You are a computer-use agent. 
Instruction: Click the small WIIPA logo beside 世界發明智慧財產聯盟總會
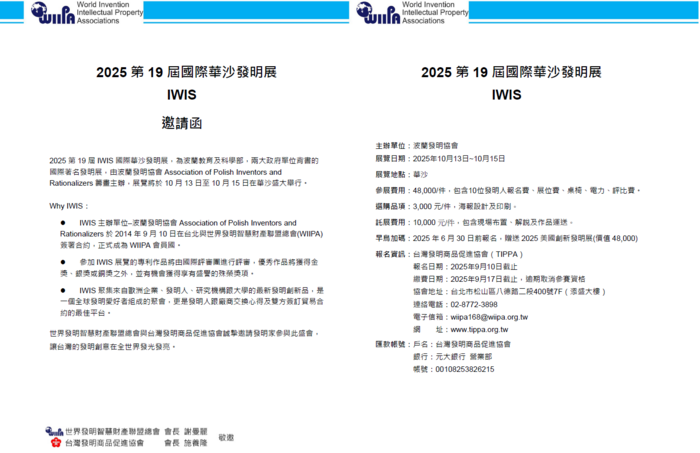pos(54,431)
